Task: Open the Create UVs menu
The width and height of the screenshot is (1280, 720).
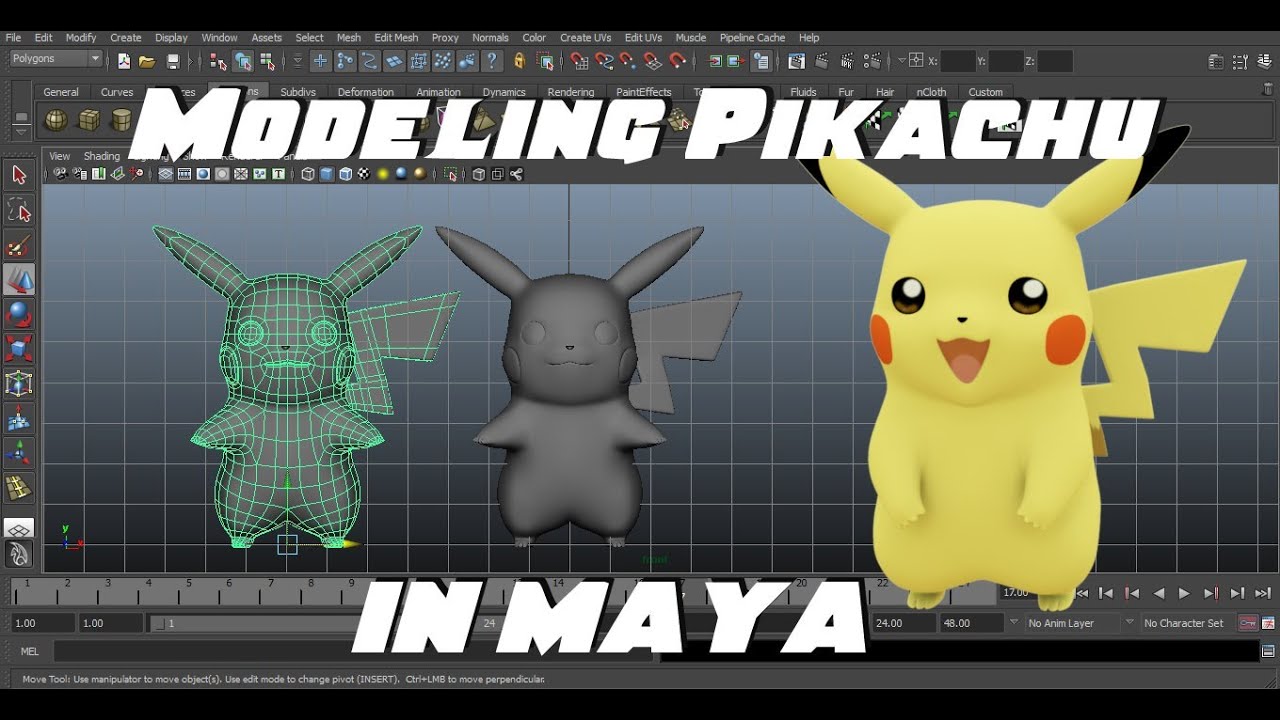Action: coord(585,38)
